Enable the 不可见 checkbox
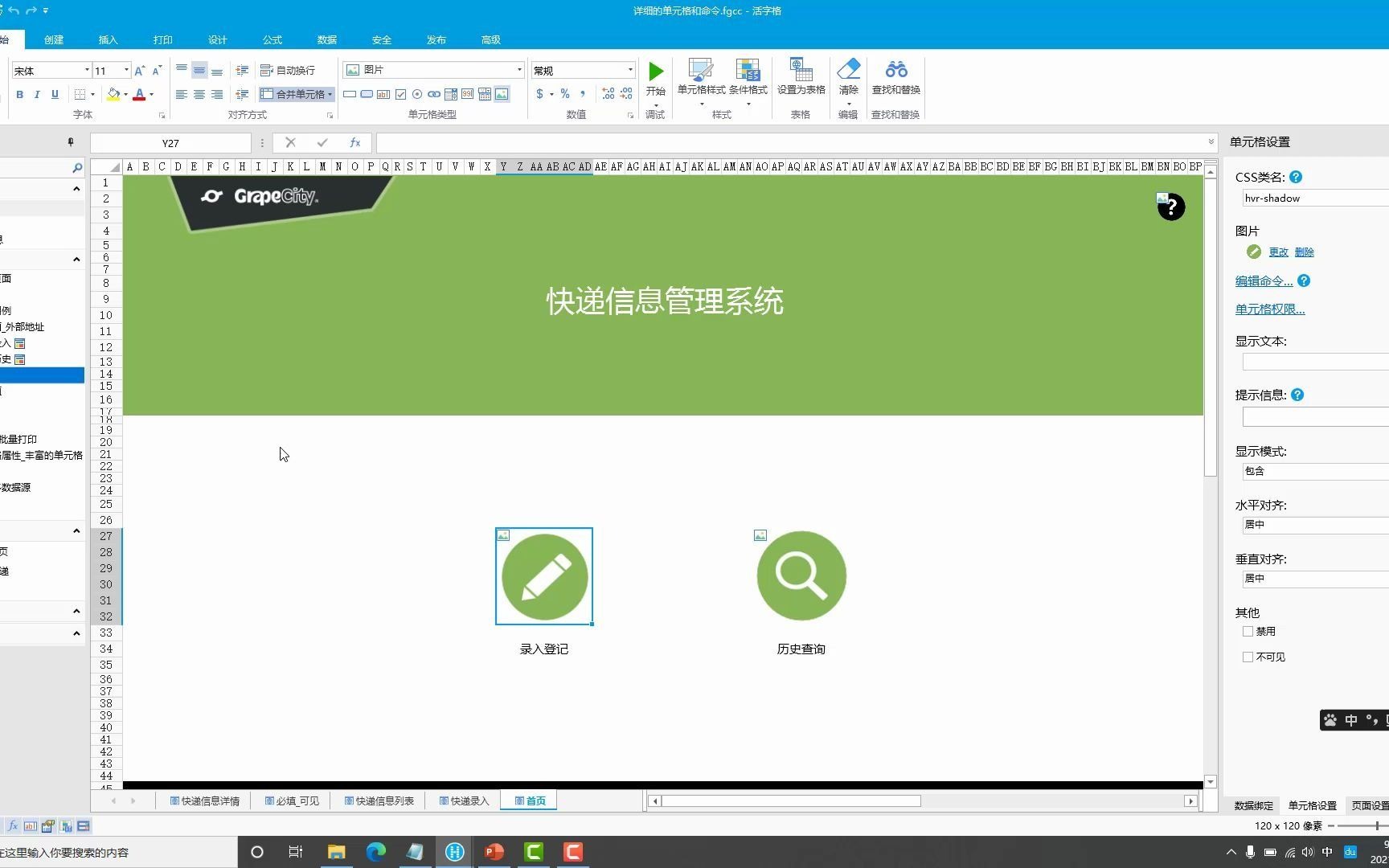Screen dimensions: 1389x868 tap(1247, 657)
